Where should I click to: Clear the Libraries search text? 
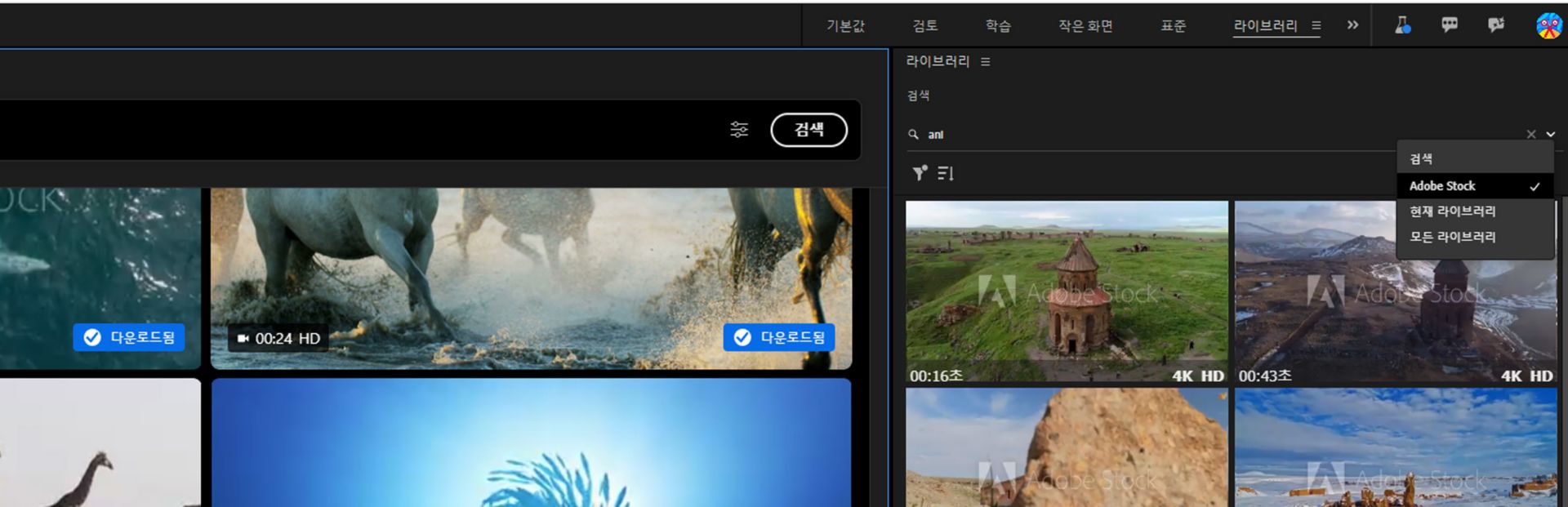click(1531, 135)
